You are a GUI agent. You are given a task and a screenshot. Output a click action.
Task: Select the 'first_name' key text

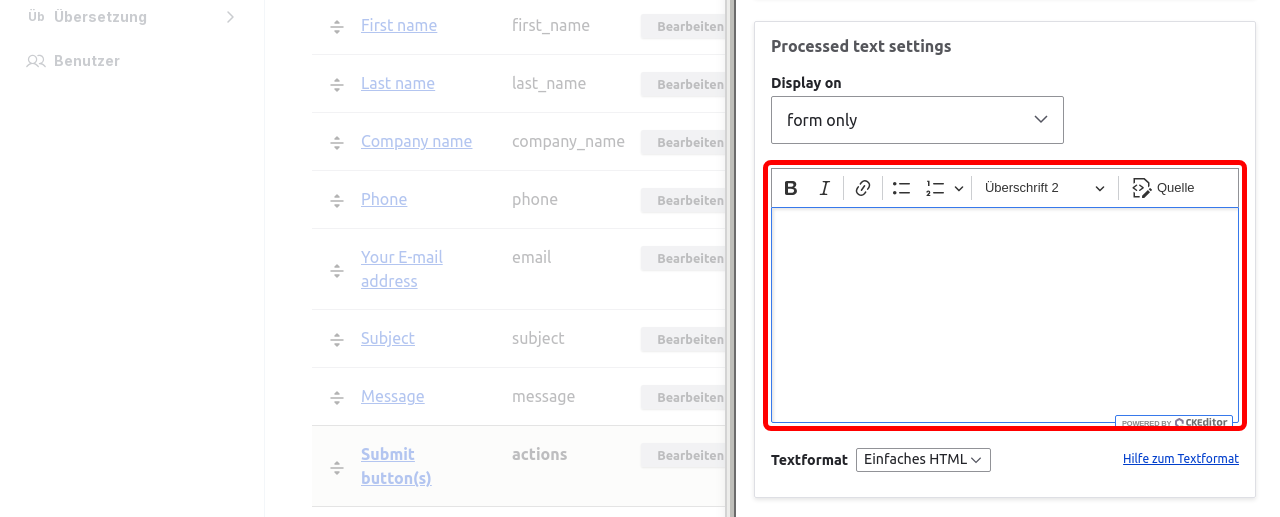(x=551, y=25)
